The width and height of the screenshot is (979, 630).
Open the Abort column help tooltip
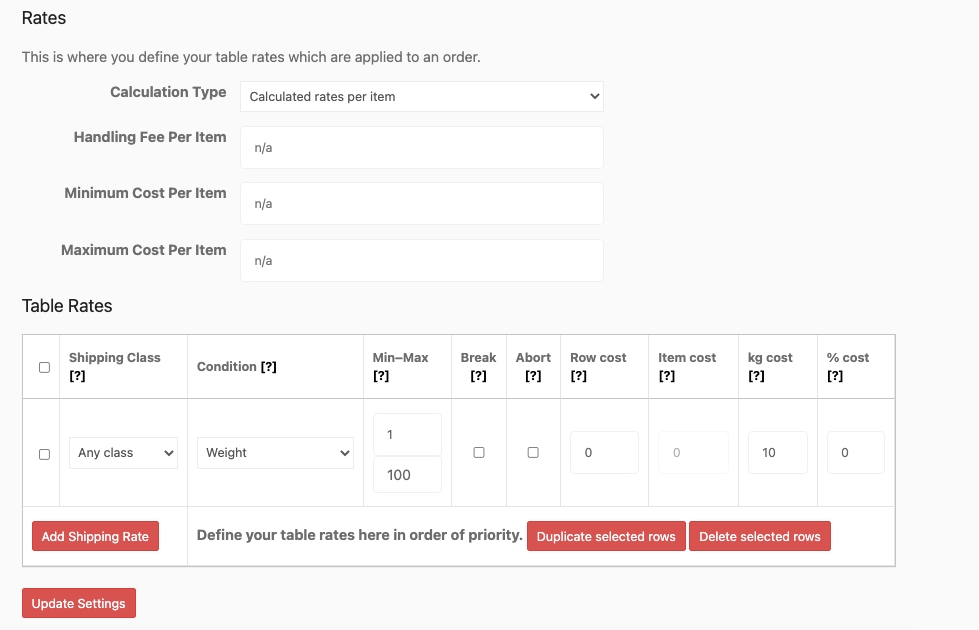[533, 376]
